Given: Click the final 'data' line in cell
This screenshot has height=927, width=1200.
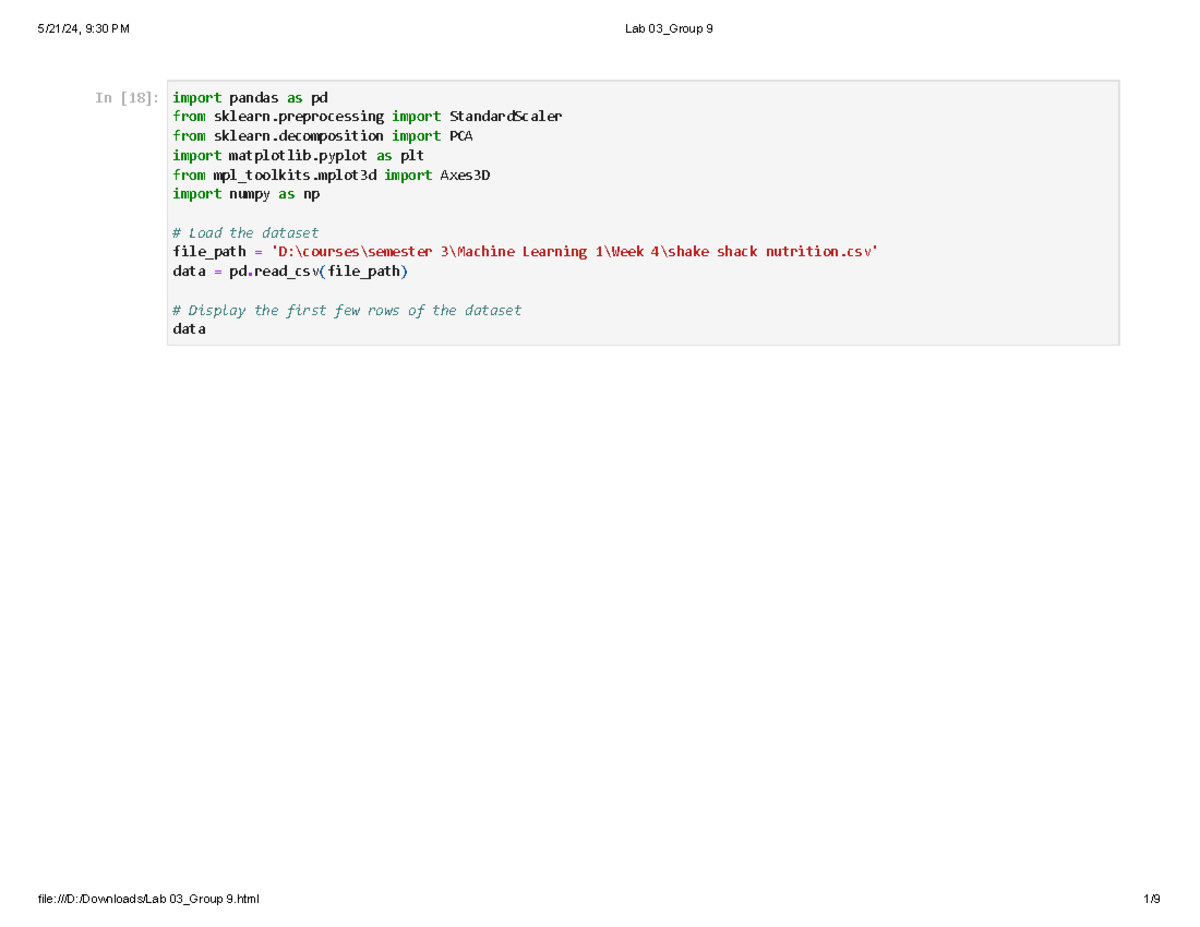Looking at the screenshot, I should coord(189,329).
